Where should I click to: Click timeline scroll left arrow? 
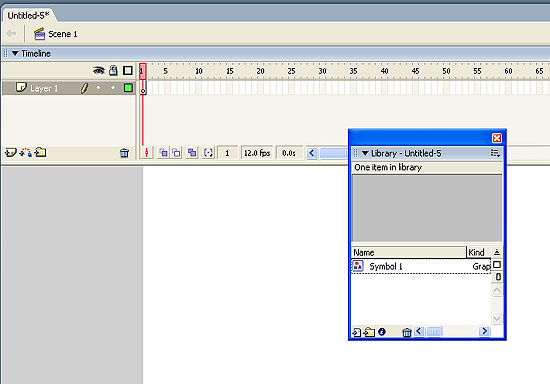point(312,153)
